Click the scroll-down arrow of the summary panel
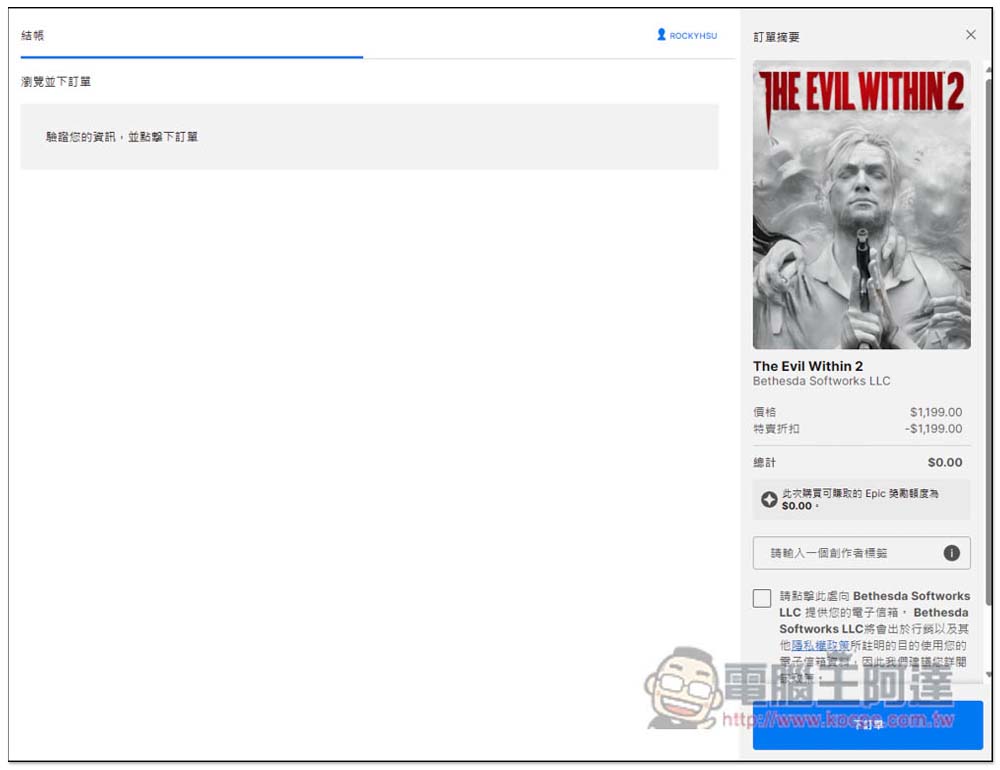The width and height of the screenshot is (1000, 770). (990, 676)
